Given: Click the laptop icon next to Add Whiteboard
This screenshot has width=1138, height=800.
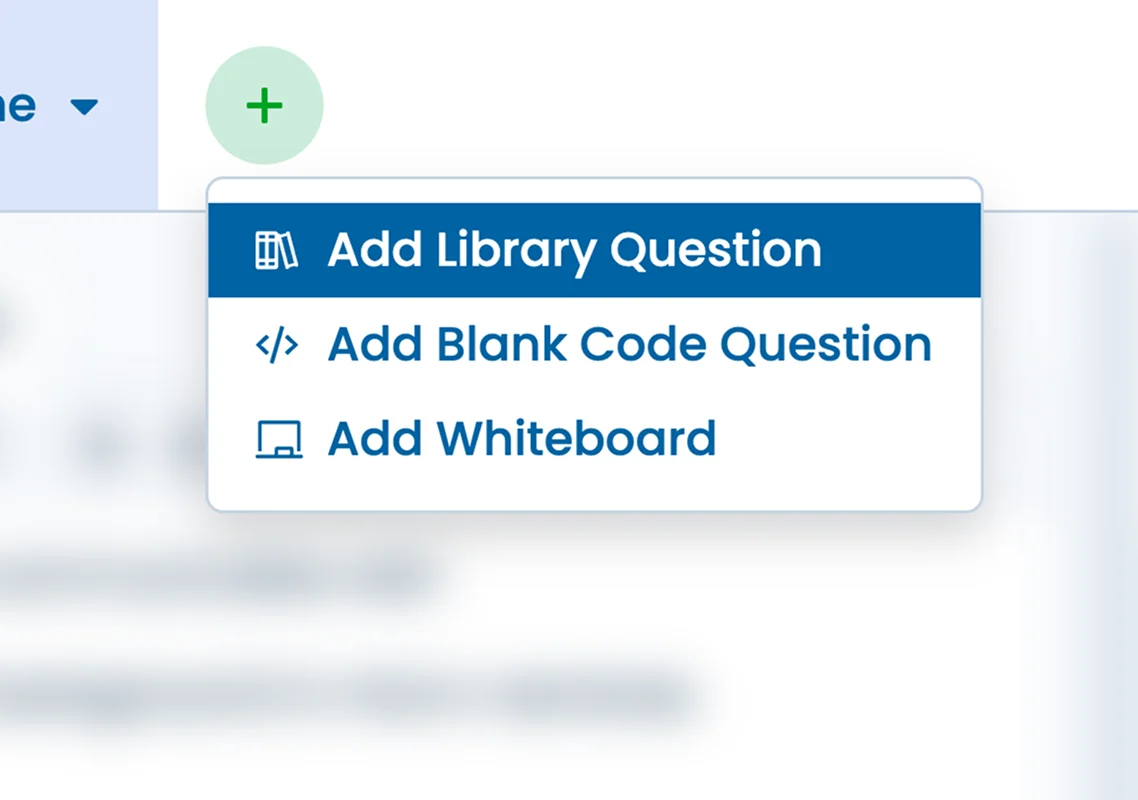Looking at the screenshot, I should pos(278,438).
